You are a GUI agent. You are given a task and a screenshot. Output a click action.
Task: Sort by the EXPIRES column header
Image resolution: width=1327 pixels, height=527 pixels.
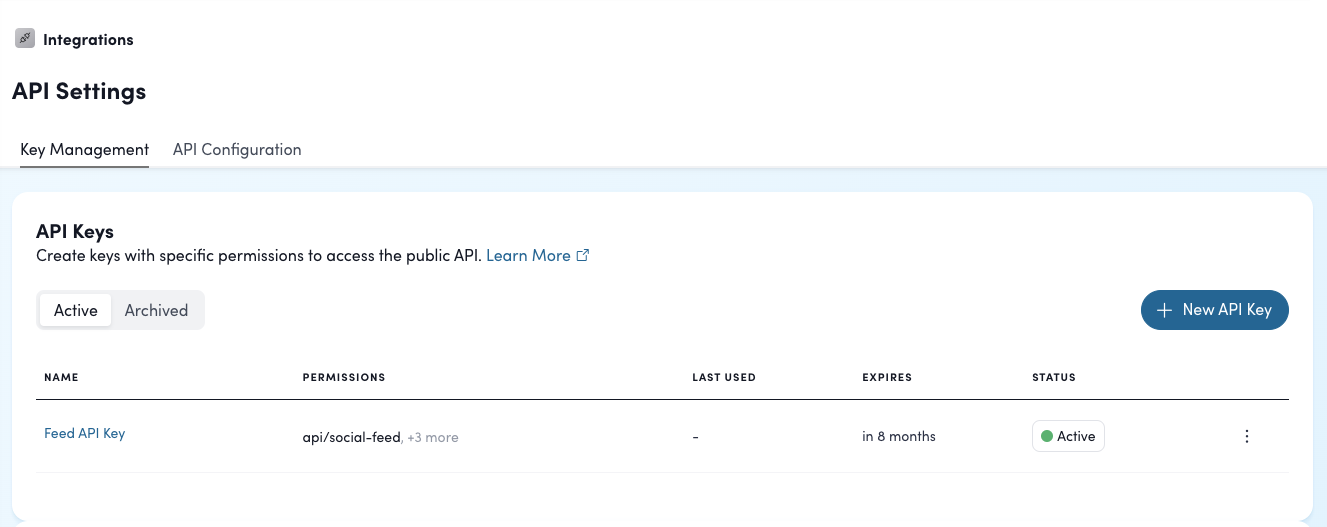coord(886,377)
